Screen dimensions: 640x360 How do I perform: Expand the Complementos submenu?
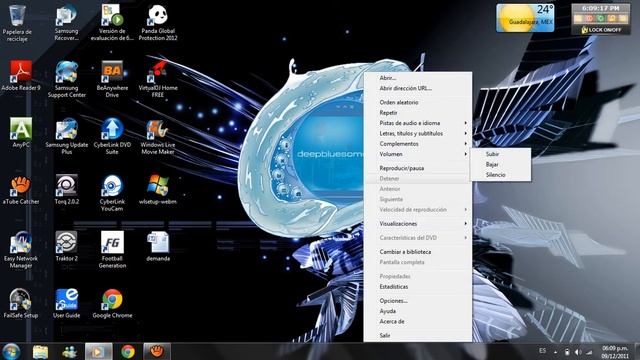pos(418,144)
